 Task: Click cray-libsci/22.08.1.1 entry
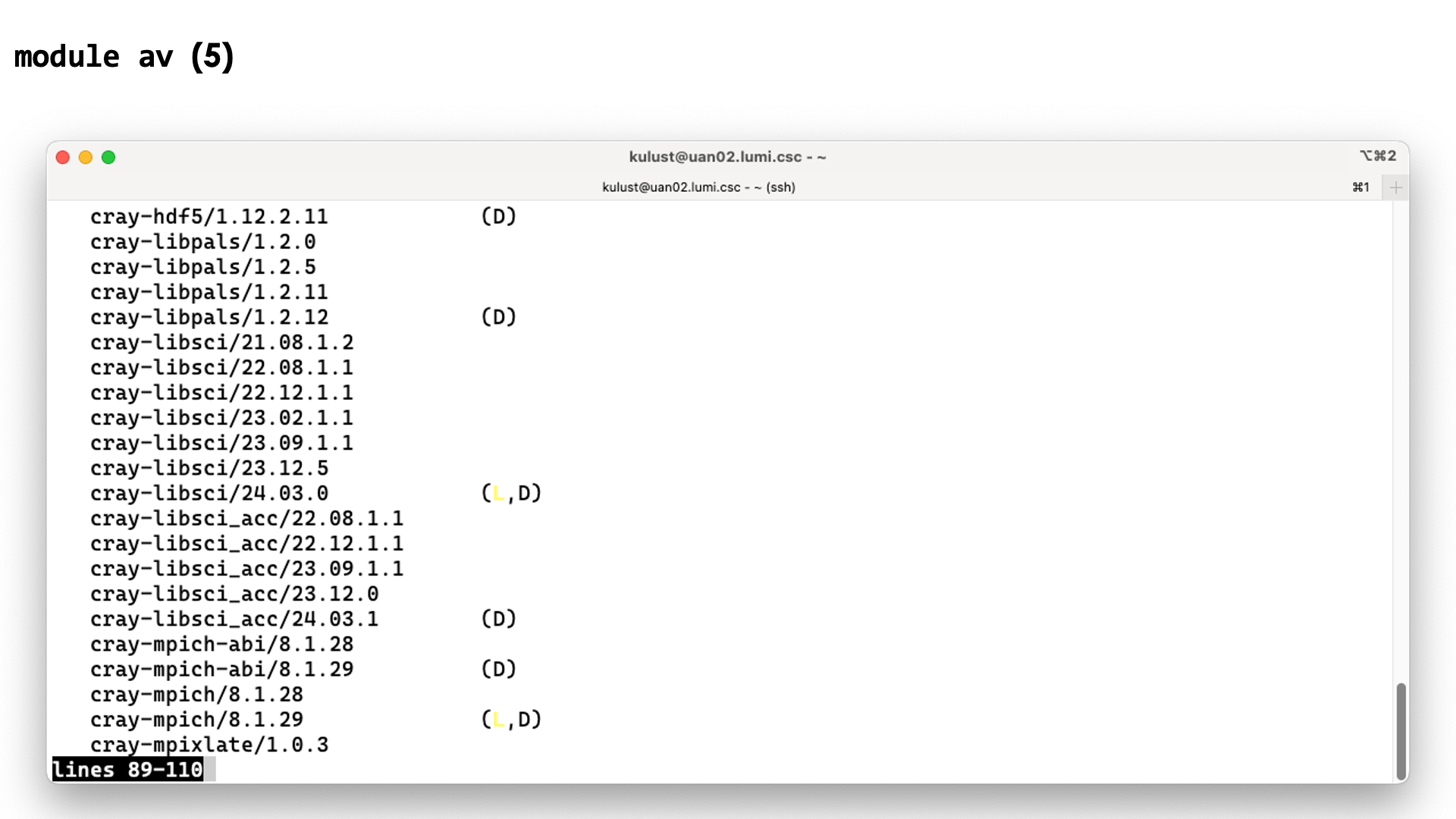[x=222, y=368]
